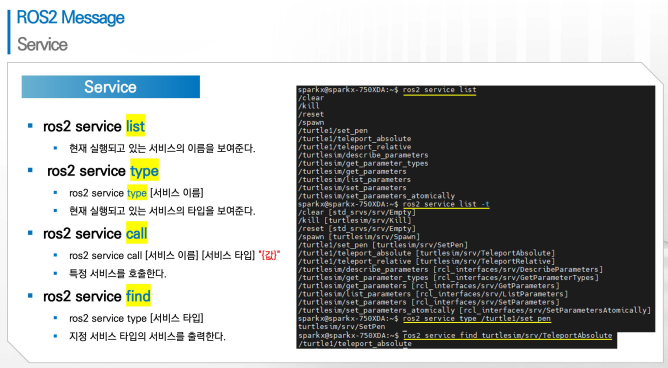Click terminal line '/turtle1/teleport_relative' without a type
The width and height of the screenshot is (668, 368).
click(354, 147)
